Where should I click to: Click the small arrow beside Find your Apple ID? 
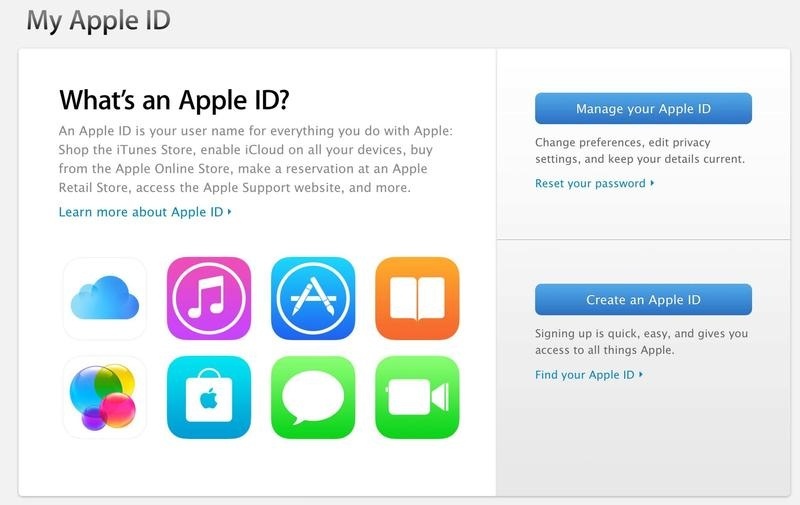641,374
